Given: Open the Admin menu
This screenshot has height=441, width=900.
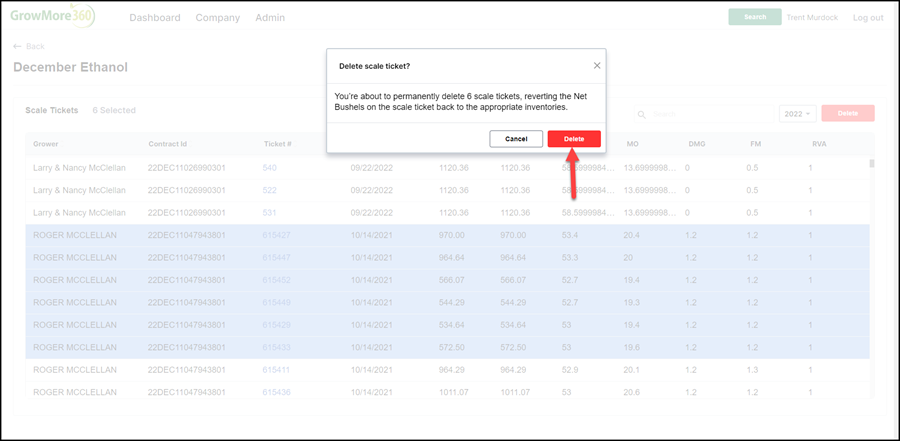Looking at the screenshot, I should point(270,18).
